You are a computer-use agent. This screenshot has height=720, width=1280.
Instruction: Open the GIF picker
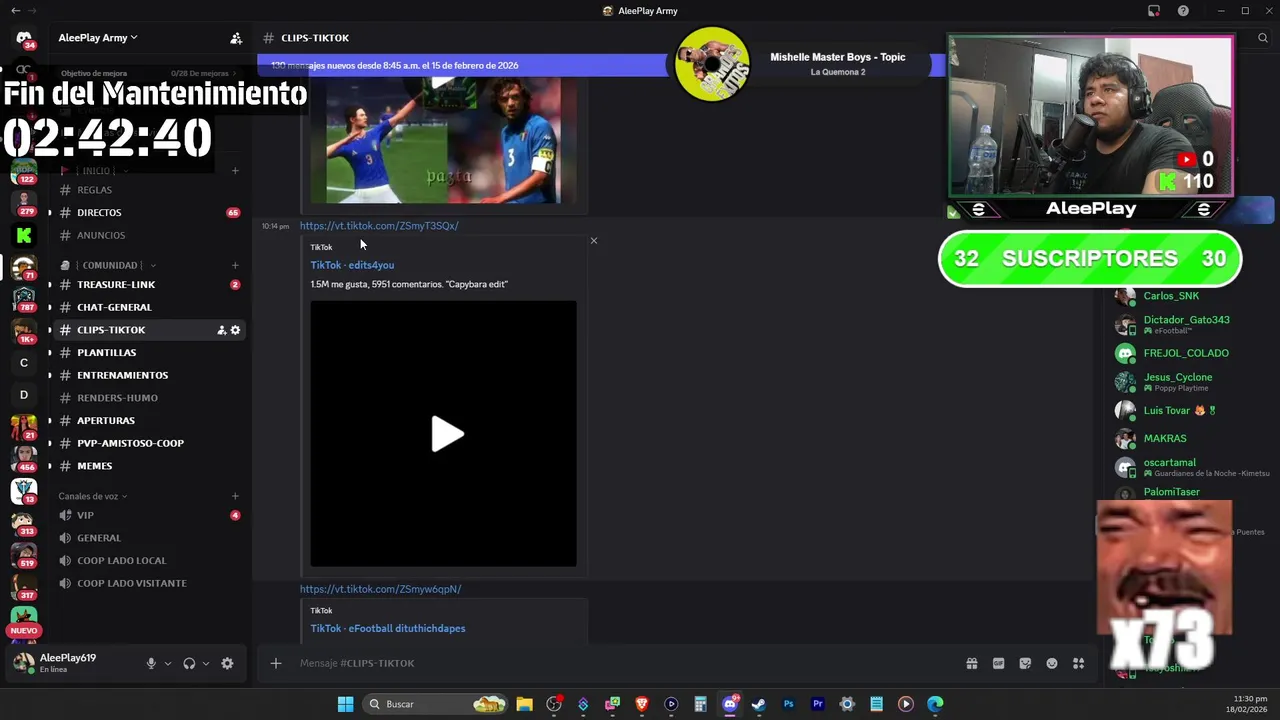998,663
